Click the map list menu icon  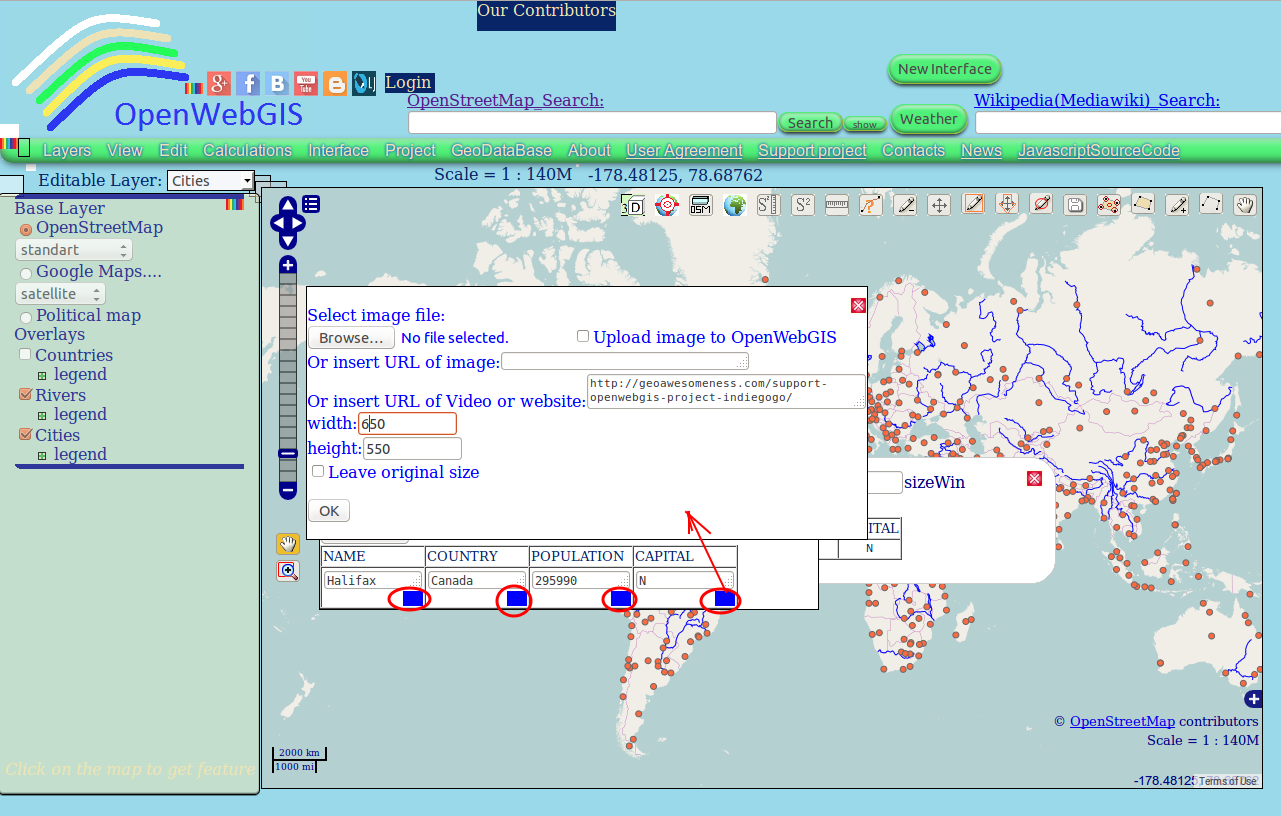coord(312,204)
